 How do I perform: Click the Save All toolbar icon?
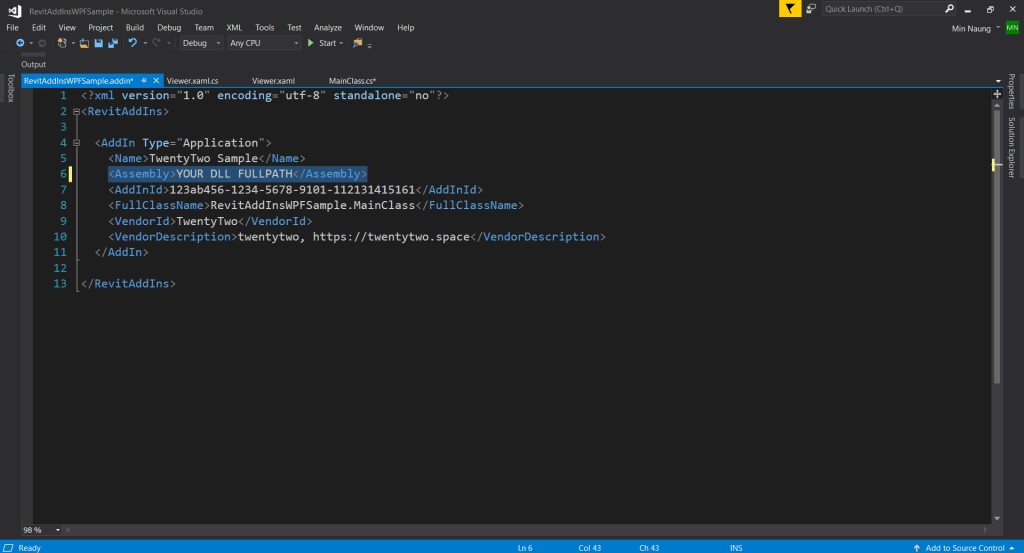pyautogui.click(x=112, y=43)
